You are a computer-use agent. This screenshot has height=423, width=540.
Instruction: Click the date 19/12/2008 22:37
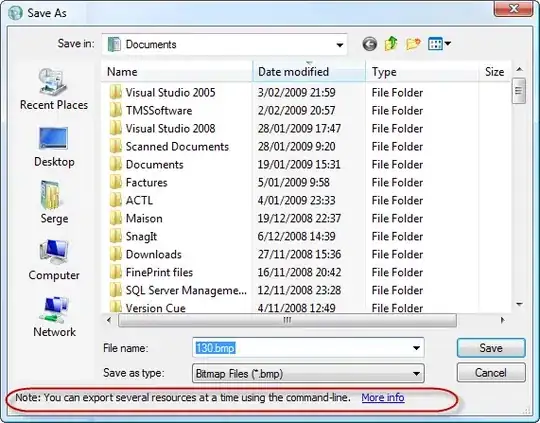[299, 218]
